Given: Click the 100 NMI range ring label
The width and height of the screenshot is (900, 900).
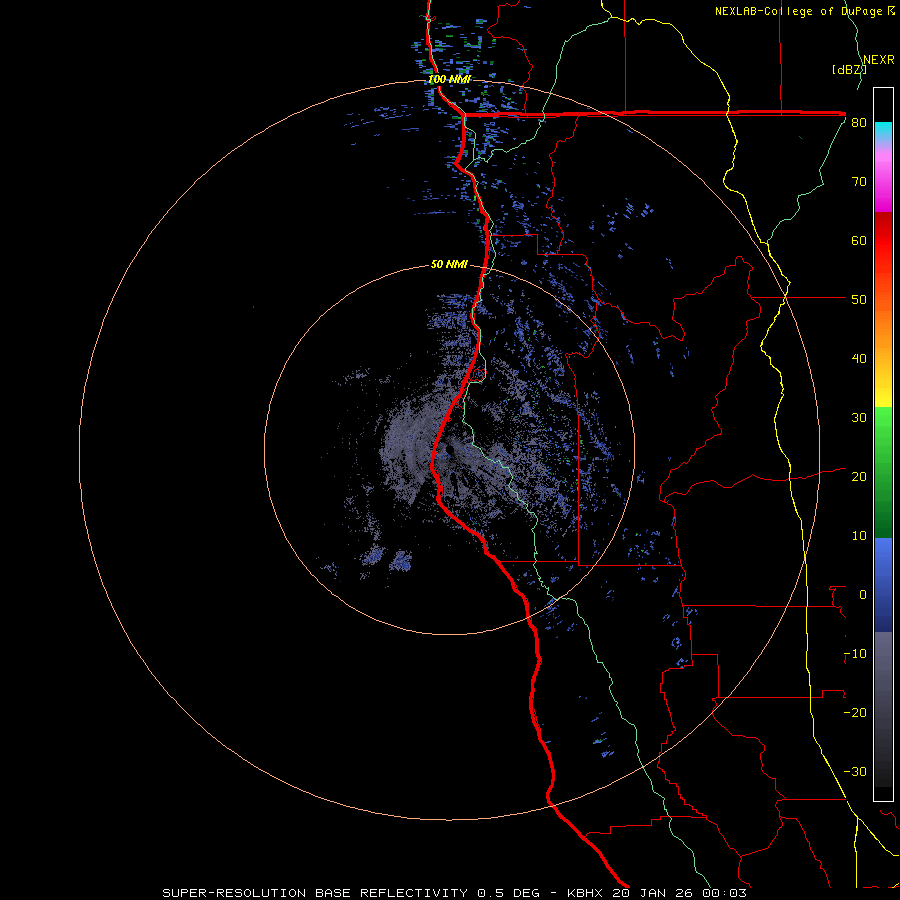Looking at the screenshot, I should (x=450, y=79).
